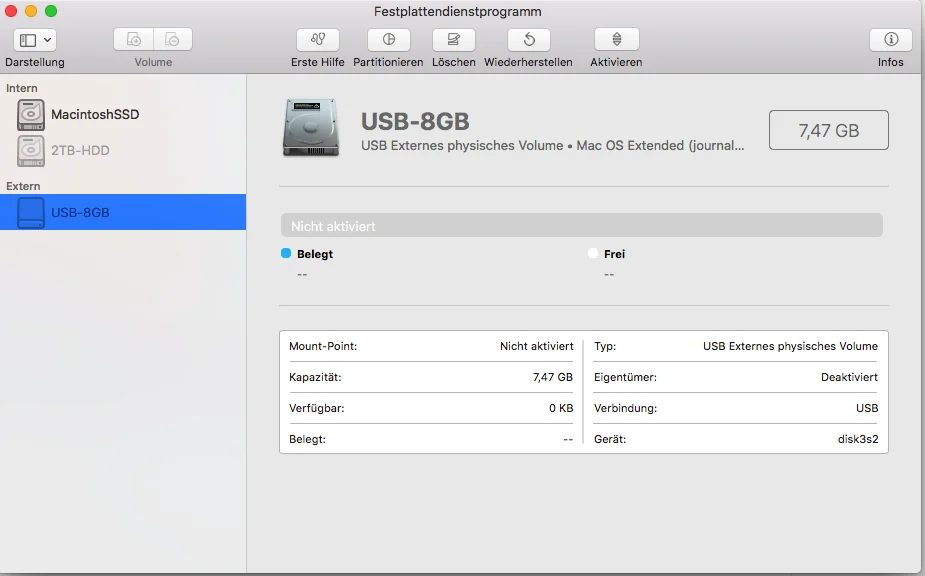This screenshot has width=925, height=576.
Task: Minimize window with the yellow button
Action: [x=31, y=11]
